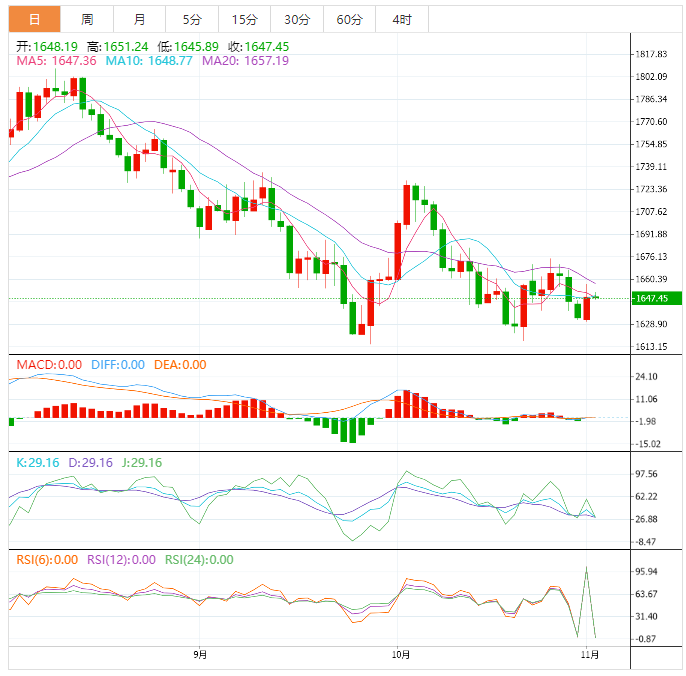
Task: Click the J:29.16 KDJ label
Action: (142, 462)
